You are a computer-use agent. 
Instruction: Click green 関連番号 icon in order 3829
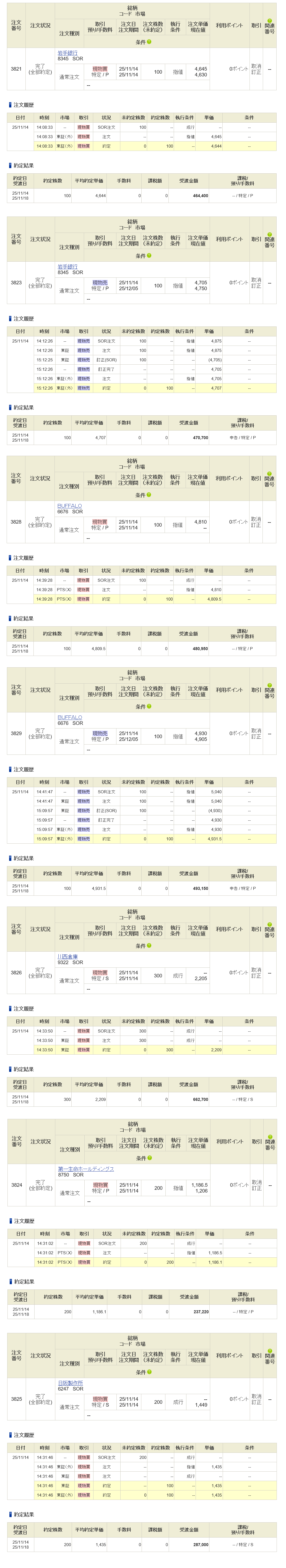[270, 685]
